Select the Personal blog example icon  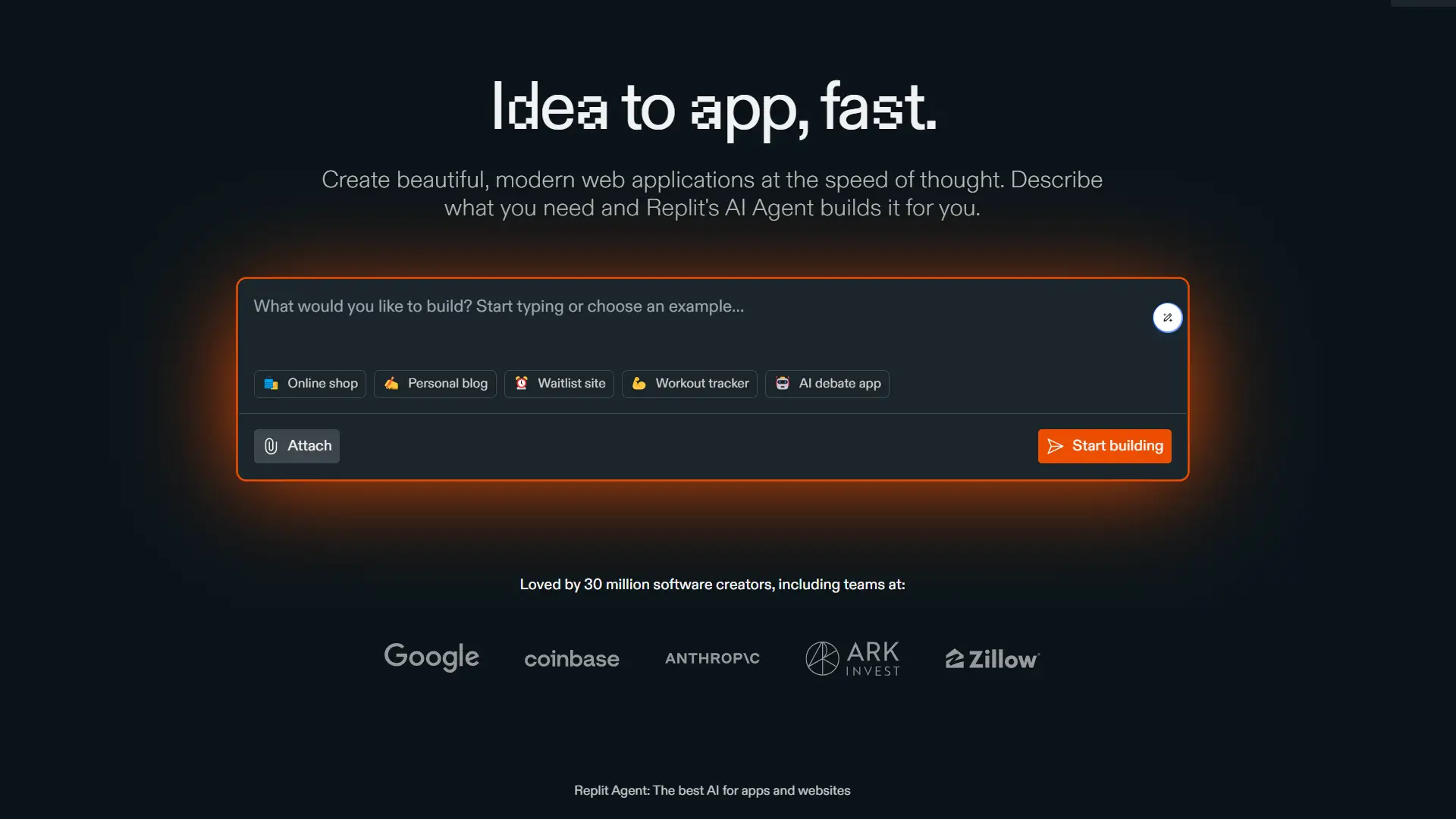(392, 383)
